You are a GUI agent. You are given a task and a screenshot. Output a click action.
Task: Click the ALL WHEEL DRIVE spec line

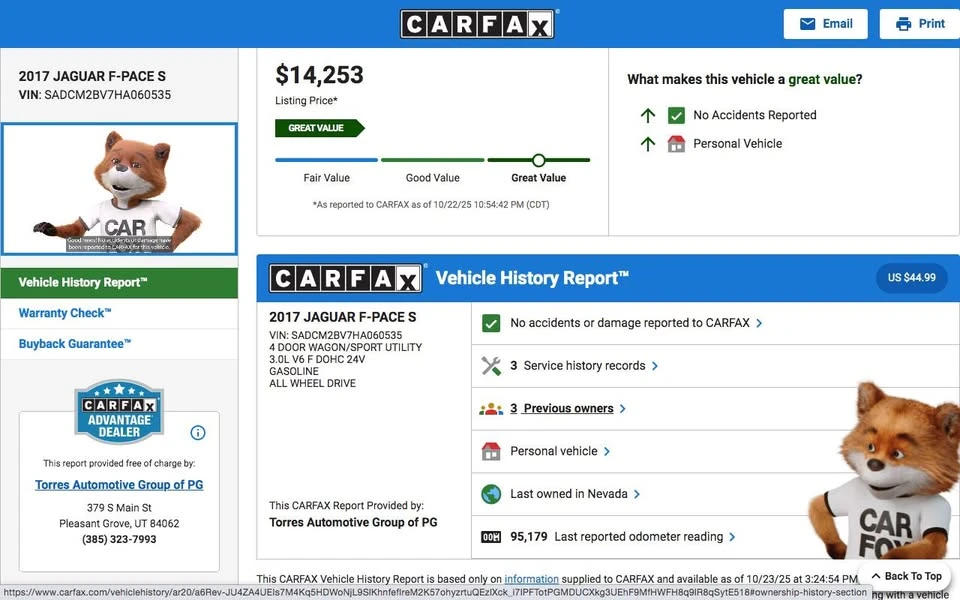pyautogui.click(x=312, y=383)
